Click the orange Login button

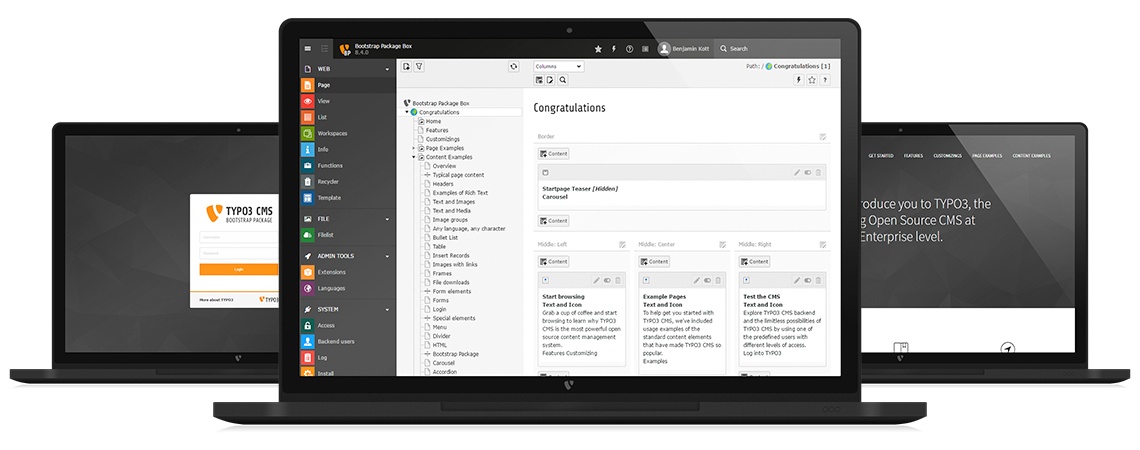coord(238,269)
